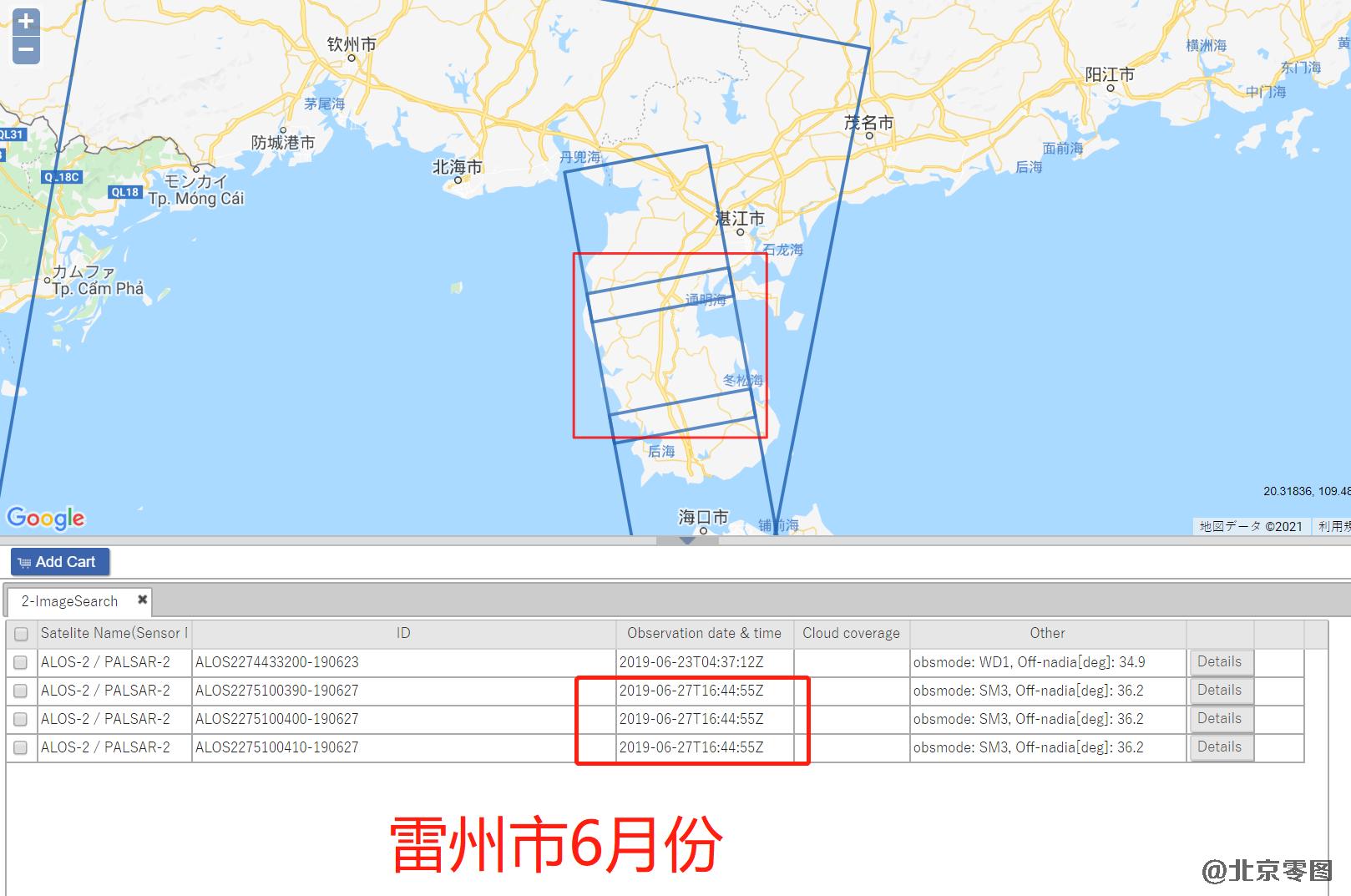Click the 茂名市 city label on map
The height and width of the screenshot is (896, 1351).
pos(868,123)
